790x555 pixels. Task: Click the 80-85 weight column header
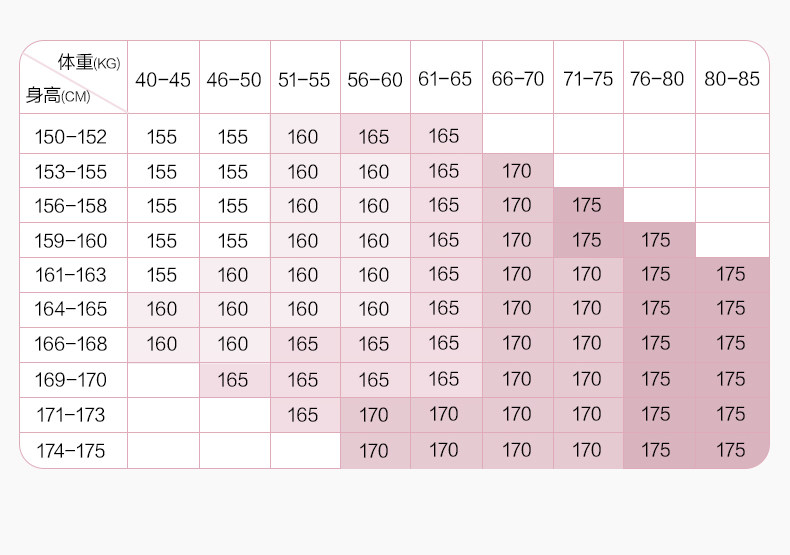pyautogui.click(x=731, y=80)
